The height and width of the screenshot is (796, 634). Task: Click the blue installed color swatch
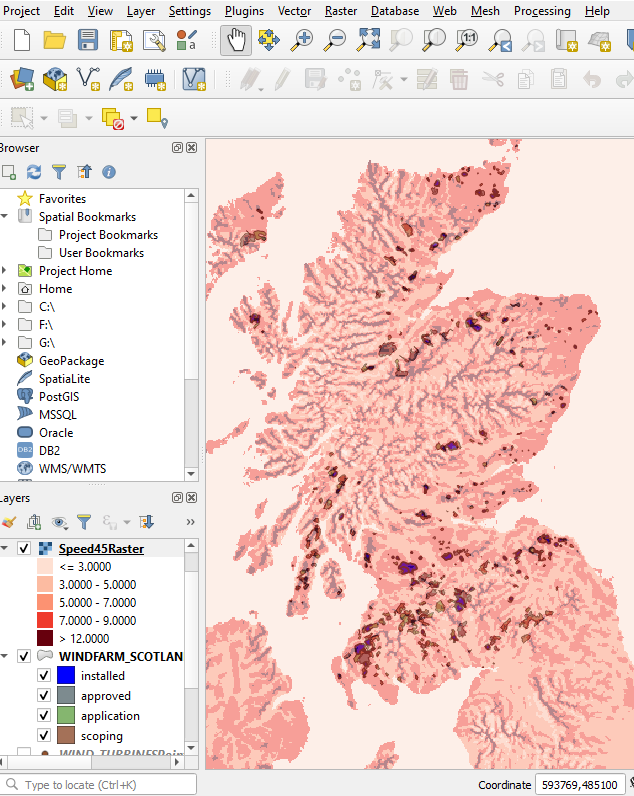coord(66,675)
